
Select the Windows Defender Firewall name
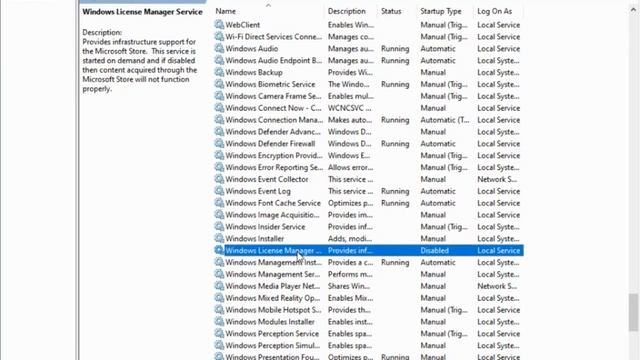coord(270,144)
